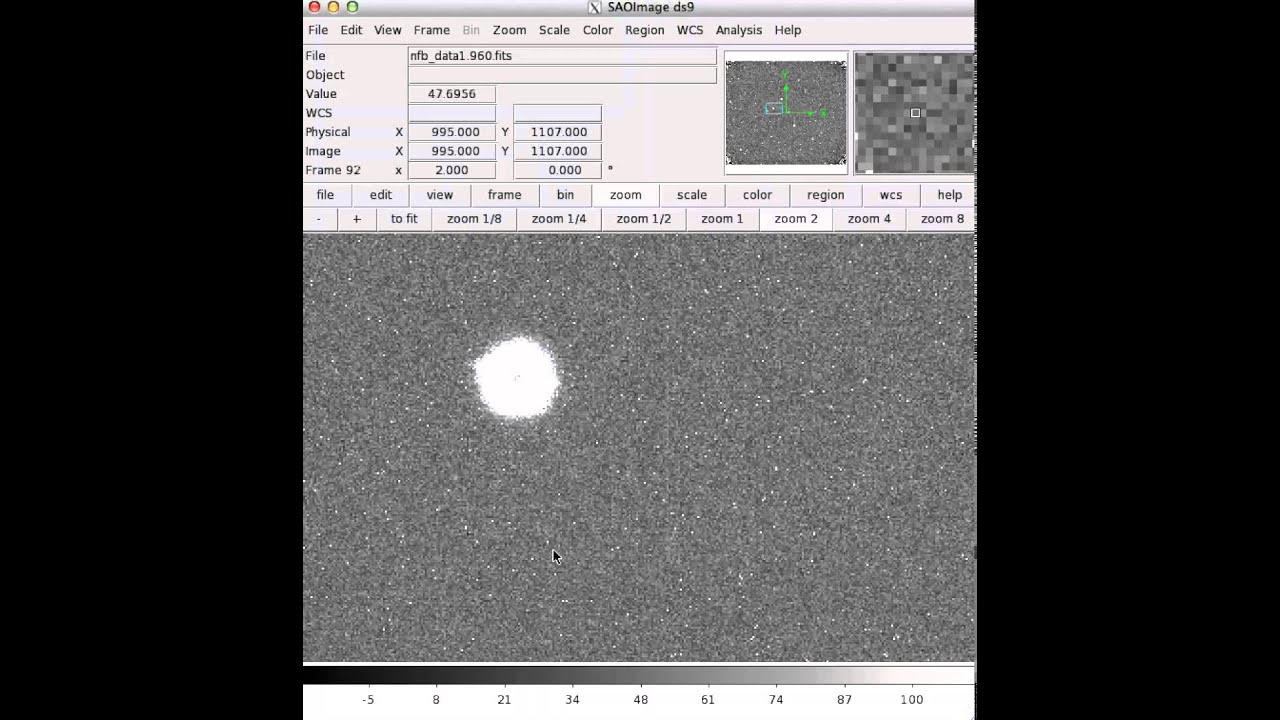Open the Analysis menu

(739, 30)
